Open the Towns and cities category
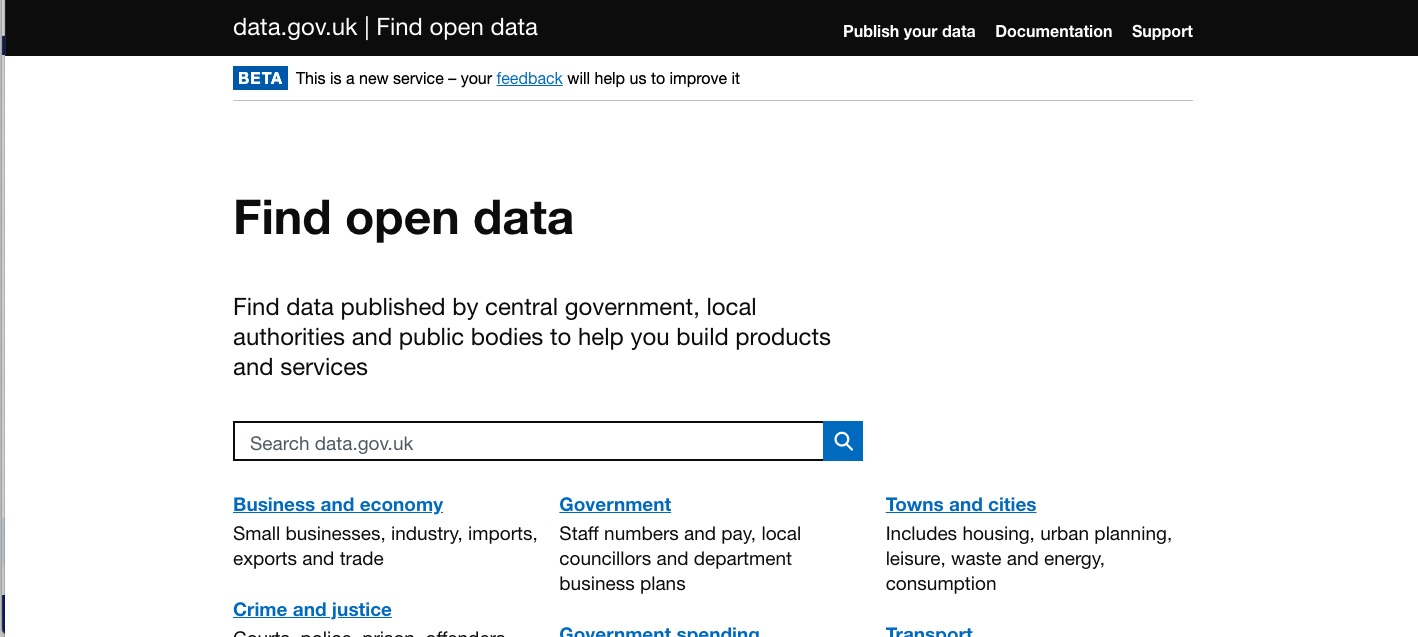1418x637 pixels. [x=960, y=504]
